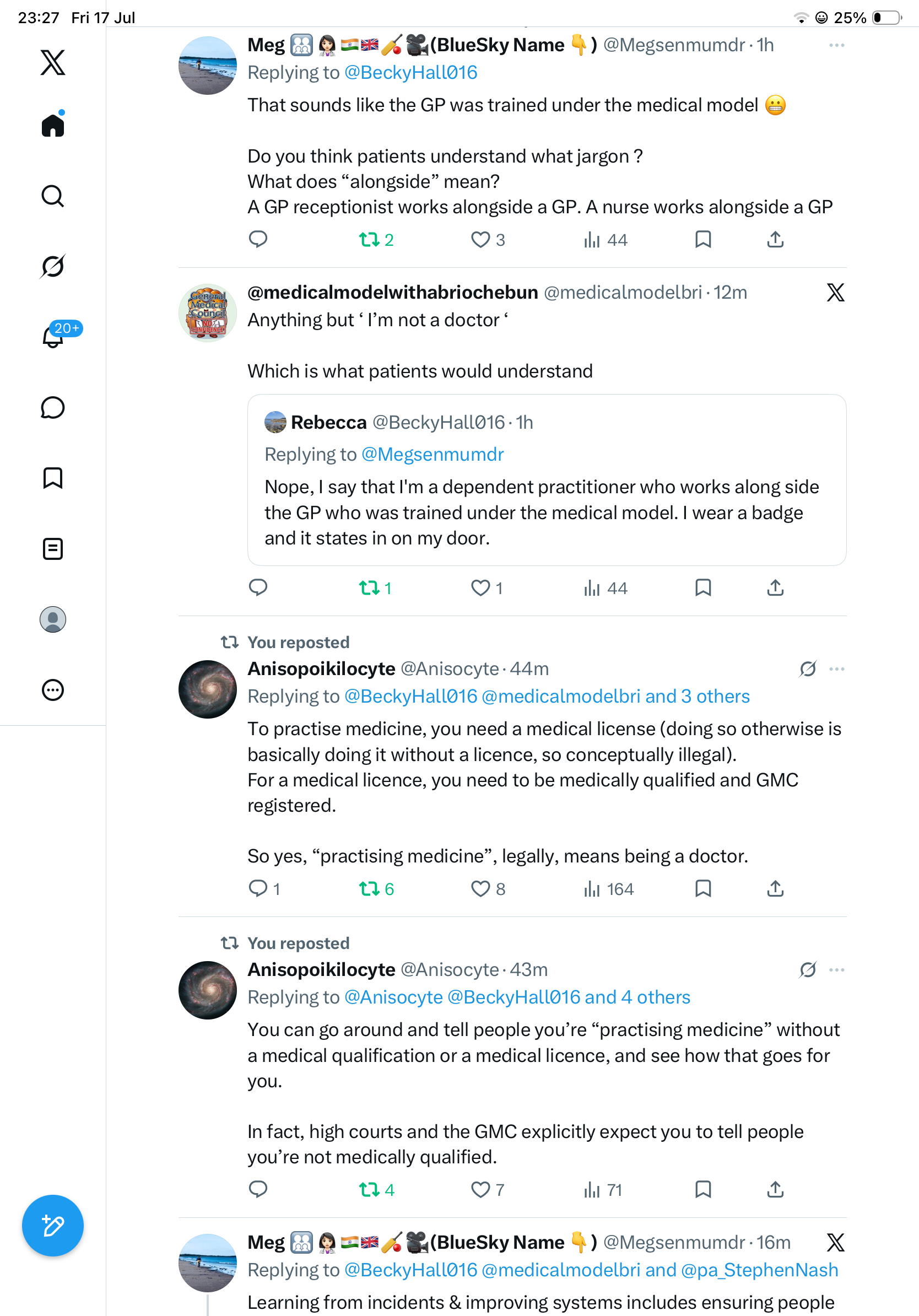The image size is (919, 1316).
Task: View analytics showing 164 views
Action: click(608, 889)
